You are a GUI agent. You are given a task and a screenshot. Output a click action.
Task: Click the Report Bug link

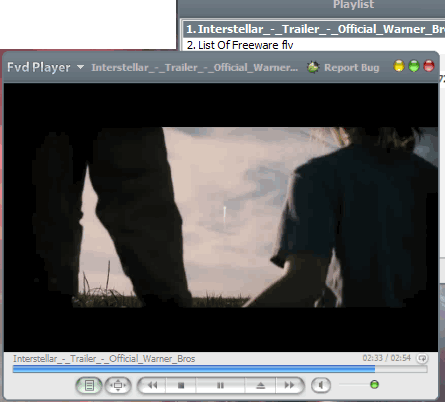(x=352, y=68)
